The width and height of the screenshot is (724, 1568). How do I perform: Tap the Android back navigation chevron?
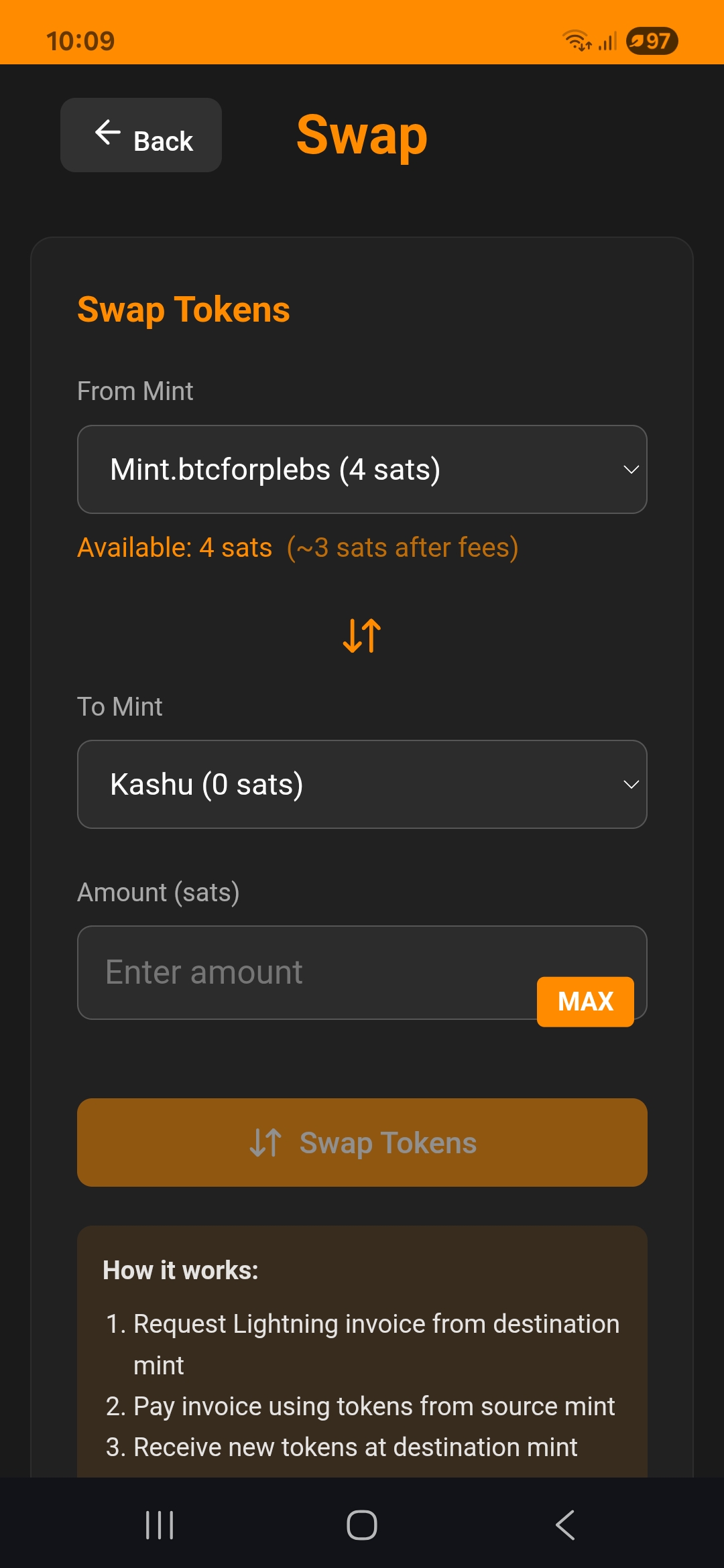(x=565, y=1525)
